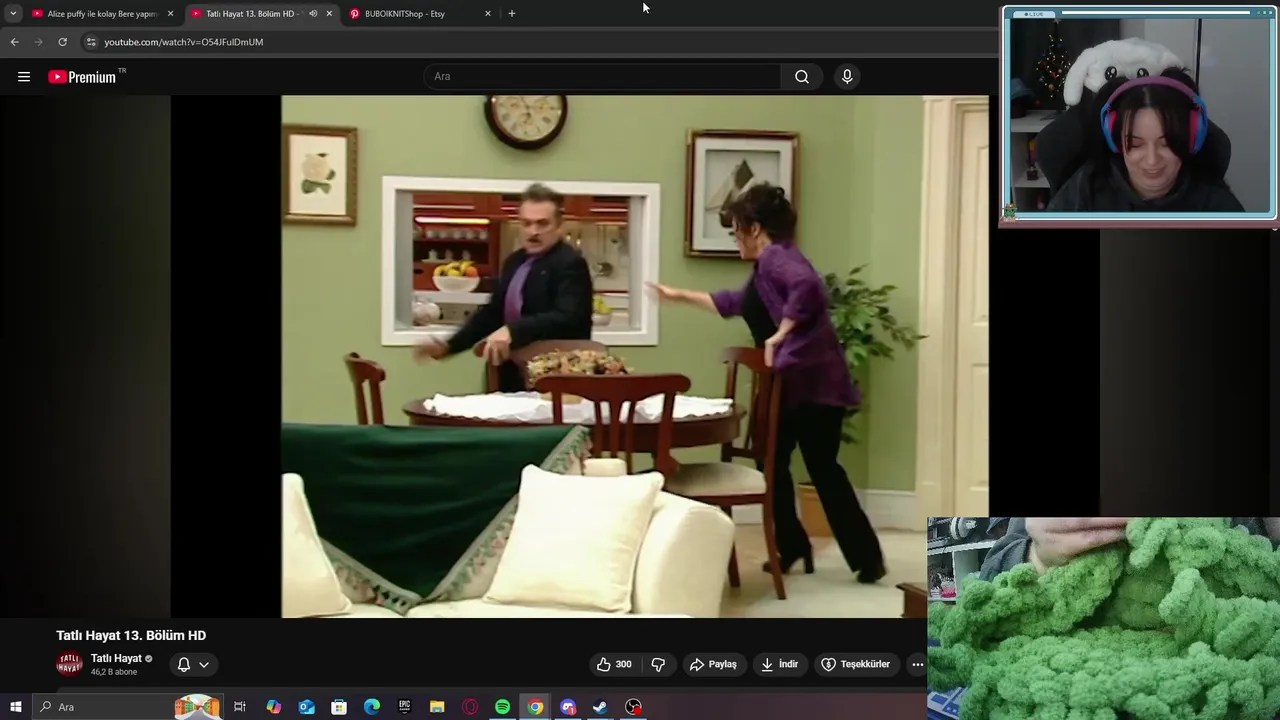The height and width of the screenshot is (720, 1280).
Task: Open Spotify from the taskbar
Action: [502, 707]
